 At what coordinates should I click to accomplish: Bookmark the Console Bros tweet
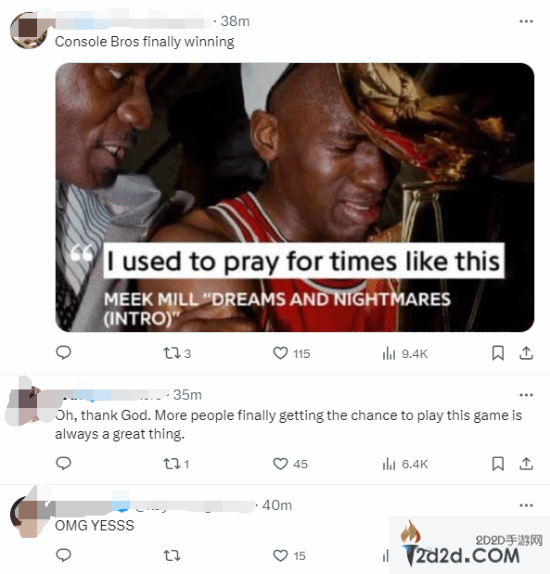coord(498,353)
